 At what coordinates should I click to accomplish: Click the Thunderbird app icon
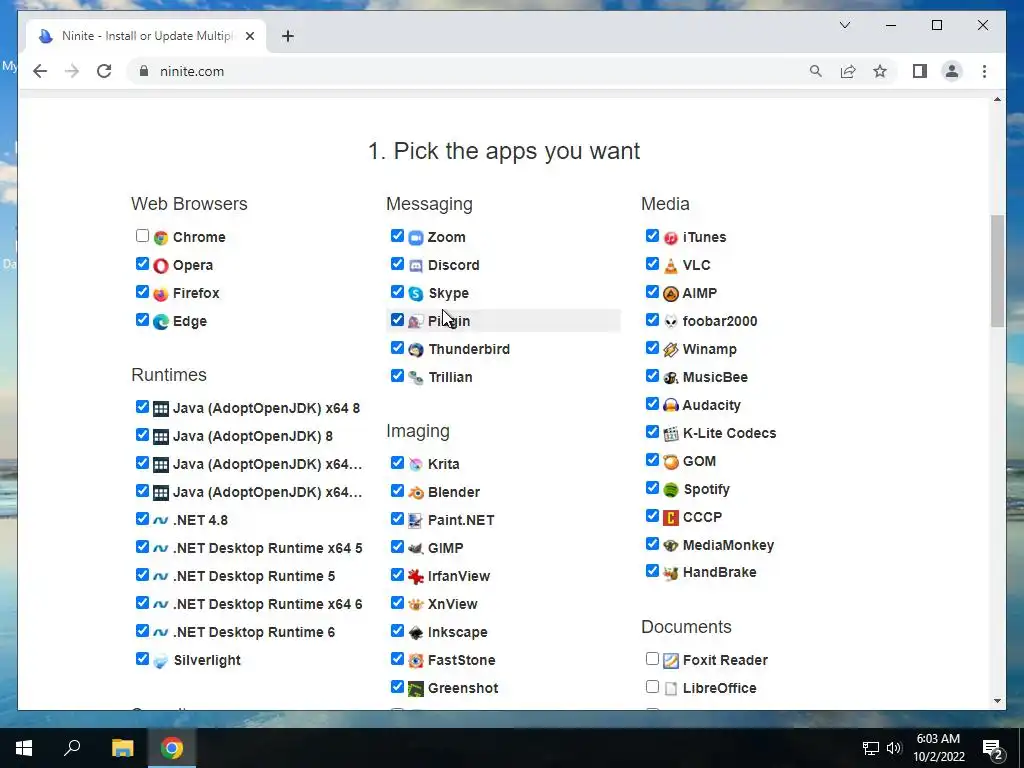[x=416, y=350]
